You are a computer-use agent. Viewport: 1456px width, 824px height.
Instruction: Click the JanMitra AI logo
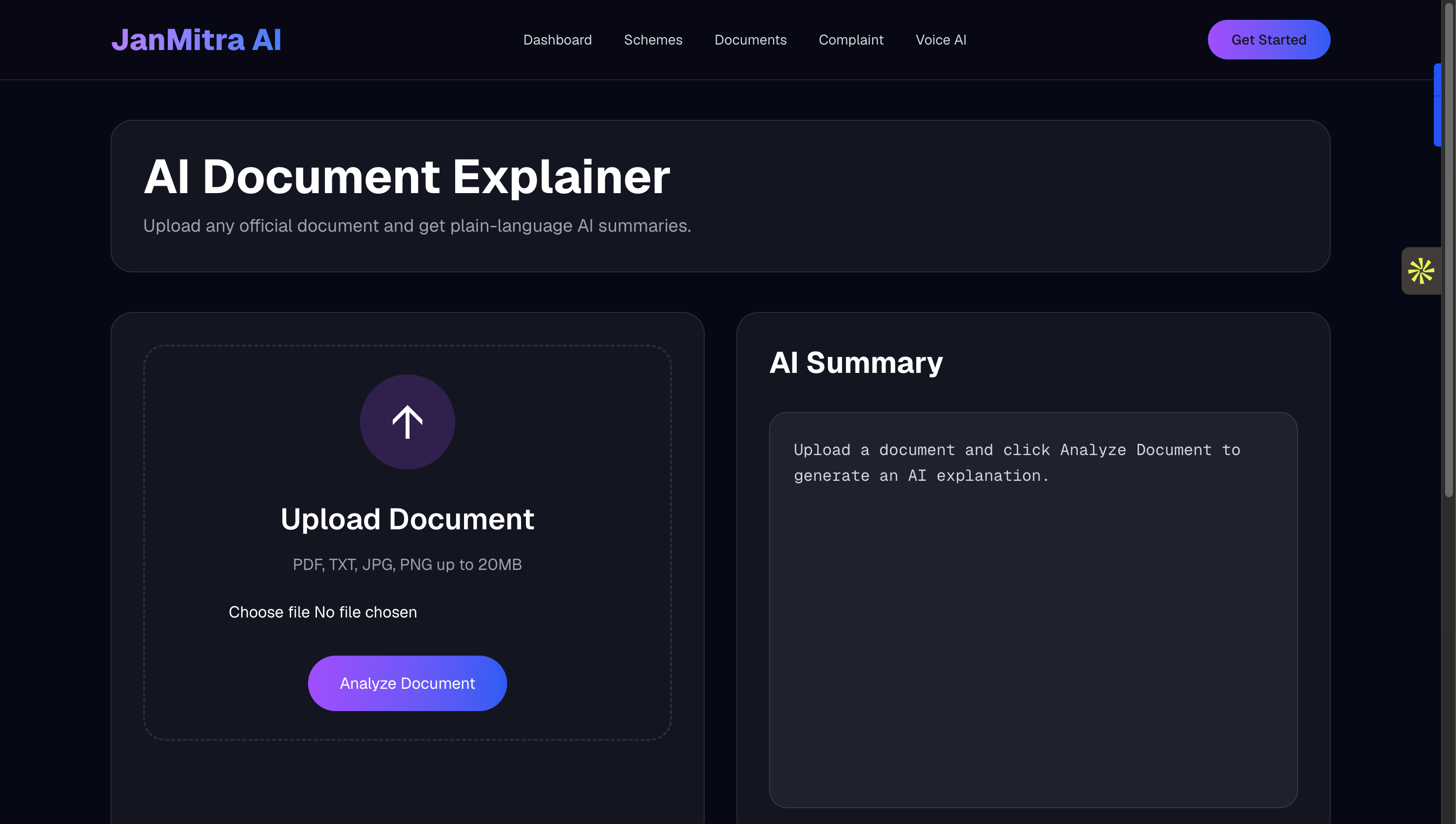(196, 40)
